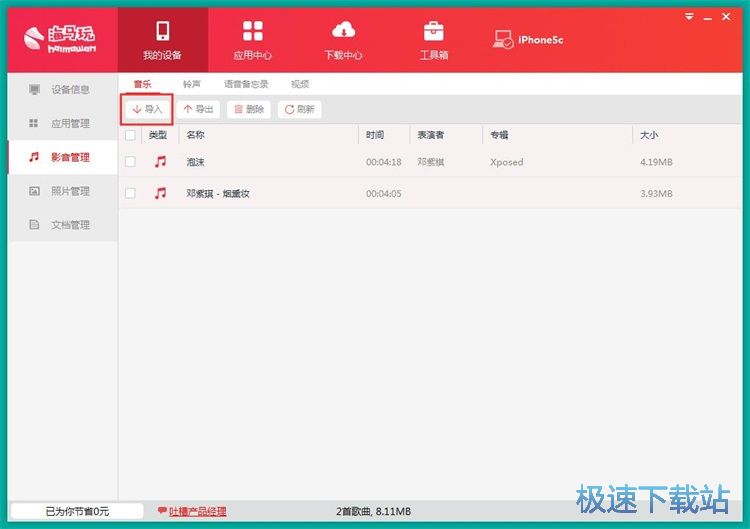This screenshot has width=750, height=529.
Task: Sort by the 表演者 column header
Action: coord(430,135)
